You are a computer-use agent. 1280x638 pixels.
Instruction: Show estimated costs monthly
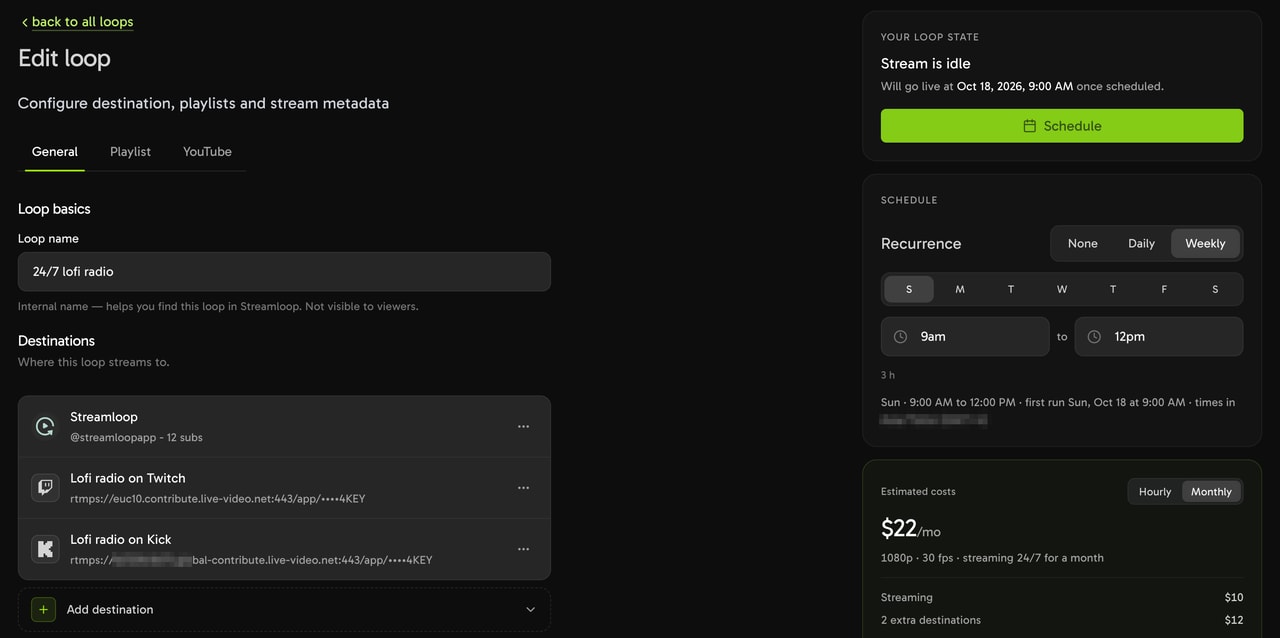1211,492
